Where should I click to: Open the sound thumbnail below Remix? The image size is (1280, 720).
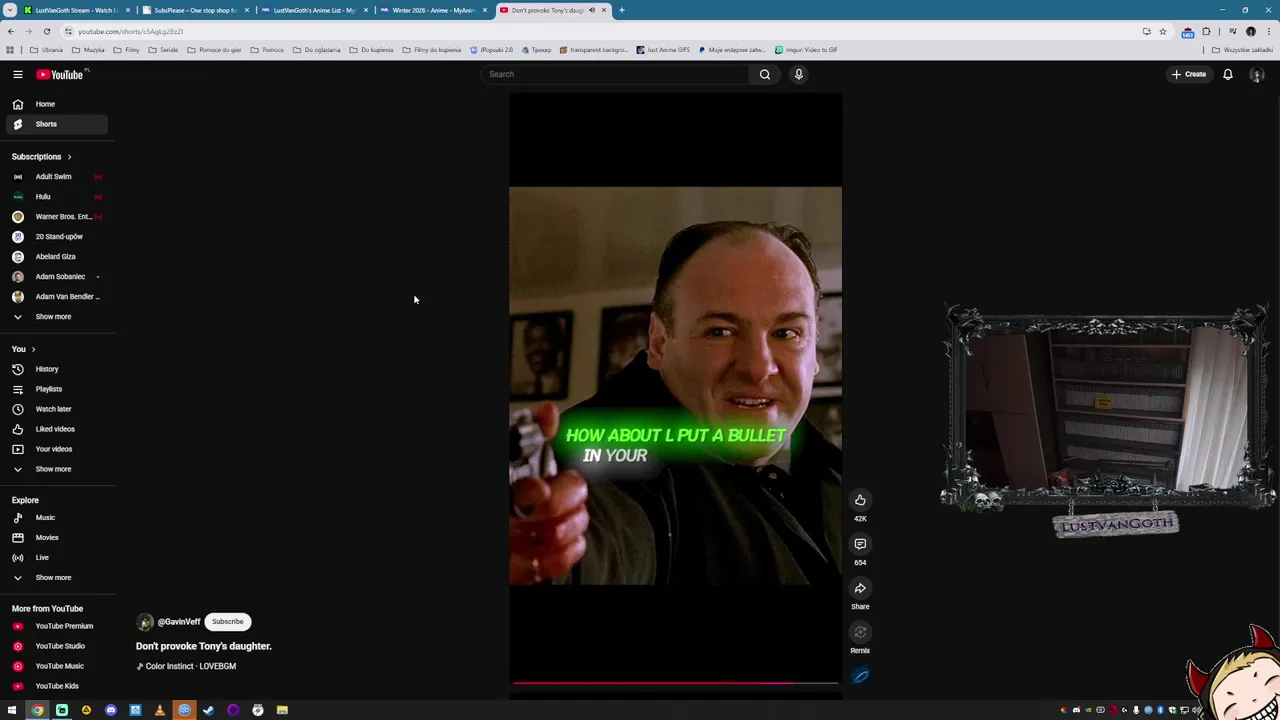pyautogui.click(x=860, y=676)
